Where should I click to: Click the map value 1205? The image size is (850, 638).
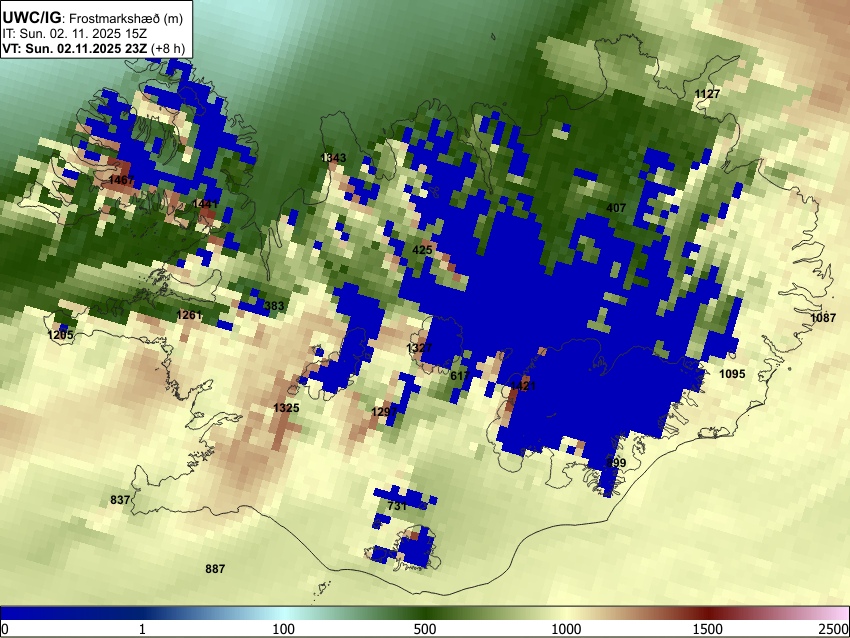[x=60, y=335]
